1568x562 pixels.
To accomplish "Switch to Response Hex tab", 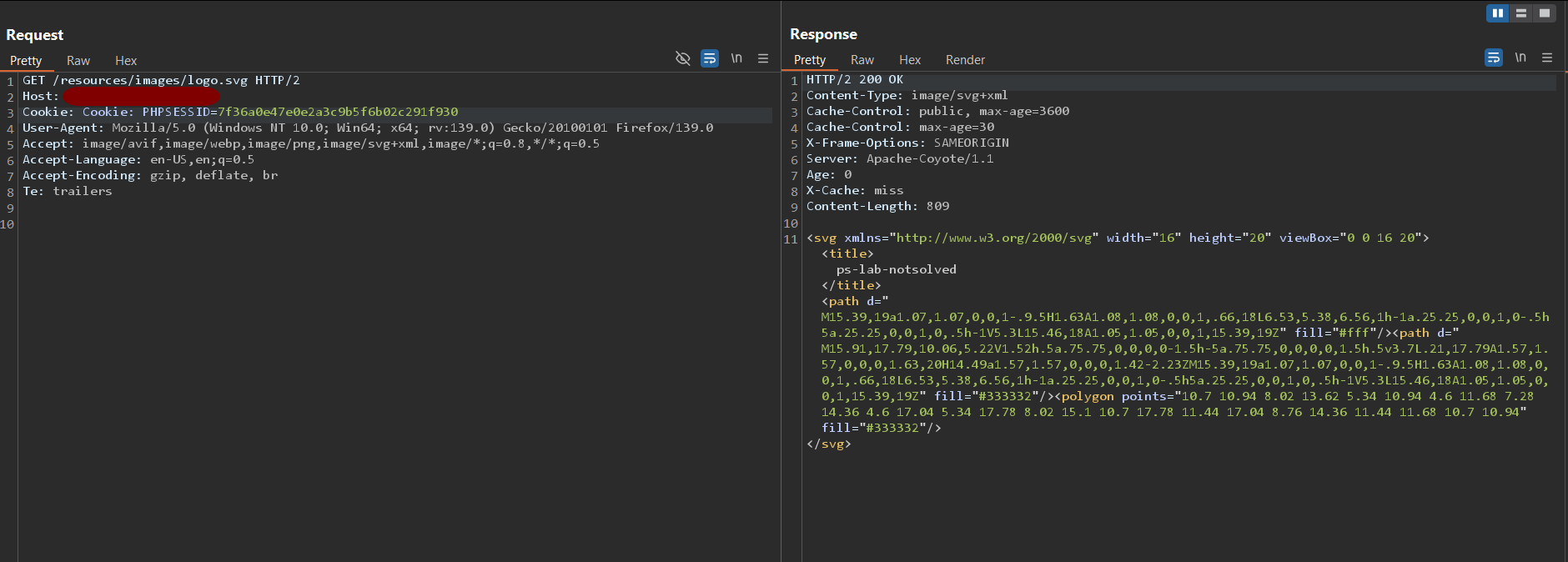I will tap(910, 60).
